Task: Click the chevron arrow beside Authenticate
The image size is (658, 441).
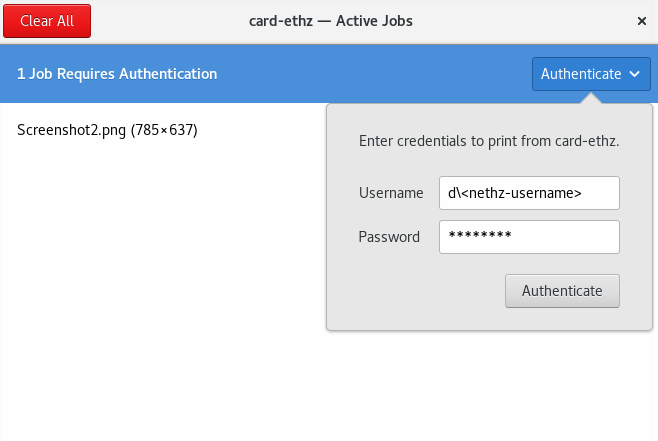Action: tap(634, 74)
